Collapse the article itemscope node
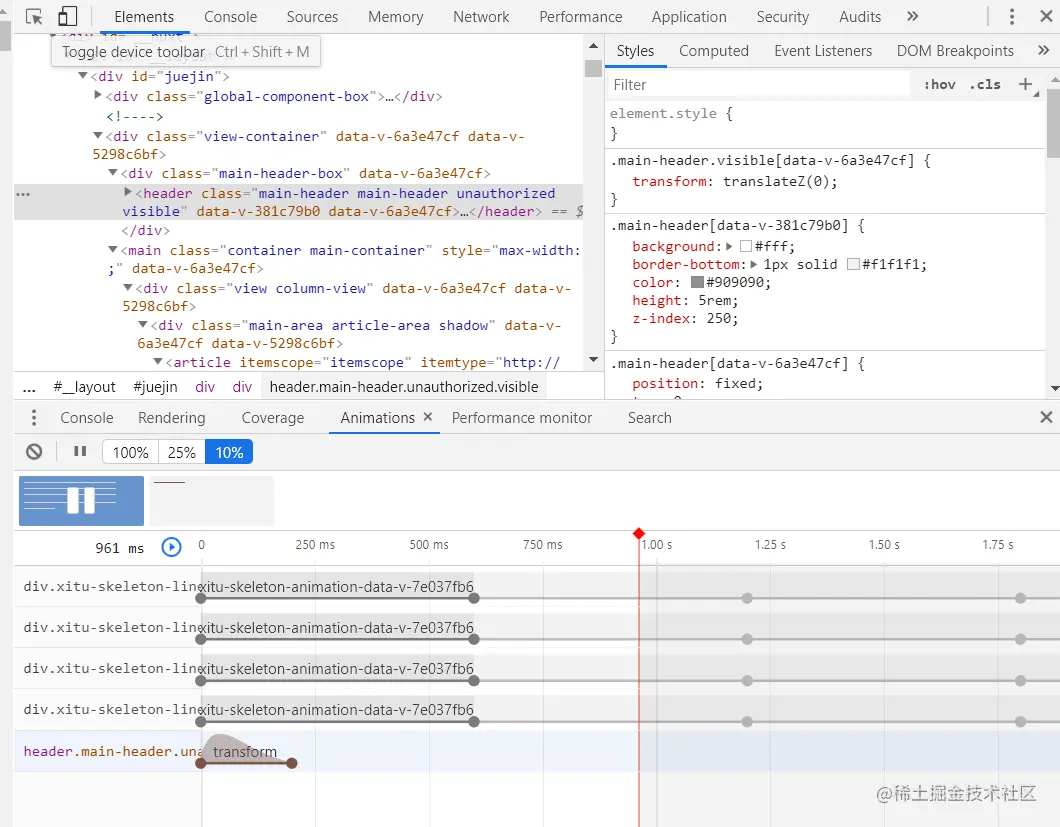Image resolution: width=1060 pixels, height=827 pixels. 158,362
